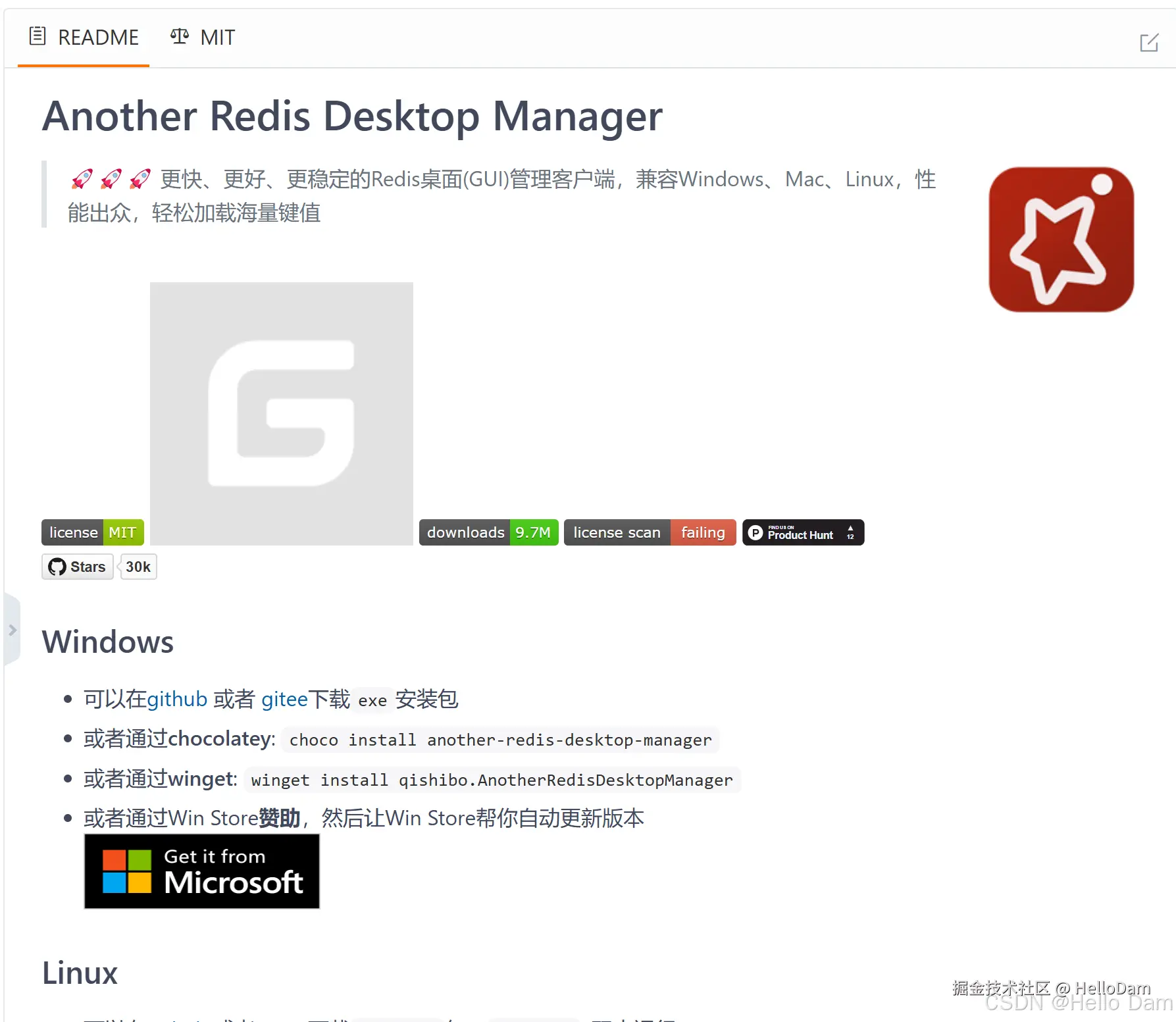Click the edit pencil icon at top right
The height and width of the screenshot is (1022, 1176).
[1149, 43]
